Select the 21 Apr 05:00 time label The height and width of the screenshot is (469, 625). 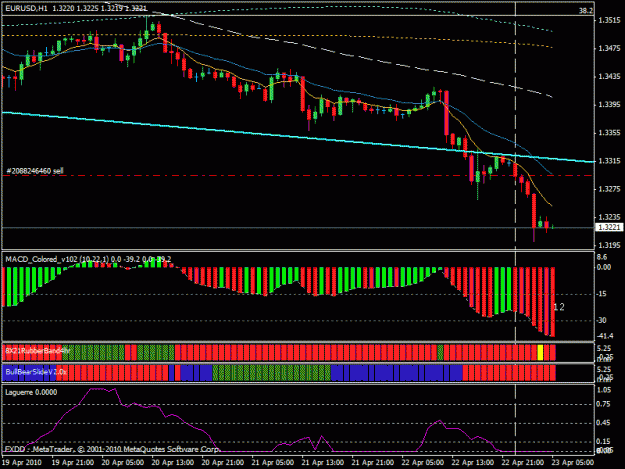click(273, 463)
